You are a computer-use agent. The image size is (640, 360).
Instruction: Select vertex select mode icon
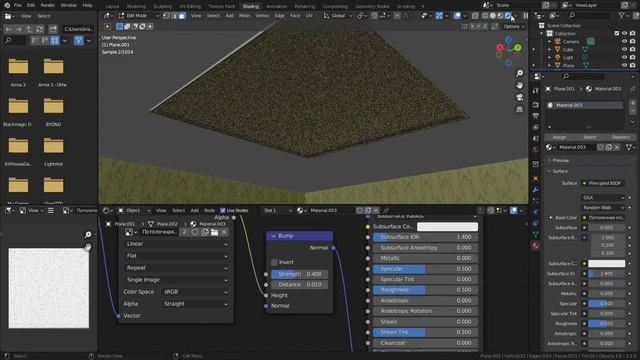pyautogui.click(x=167, y=16)
